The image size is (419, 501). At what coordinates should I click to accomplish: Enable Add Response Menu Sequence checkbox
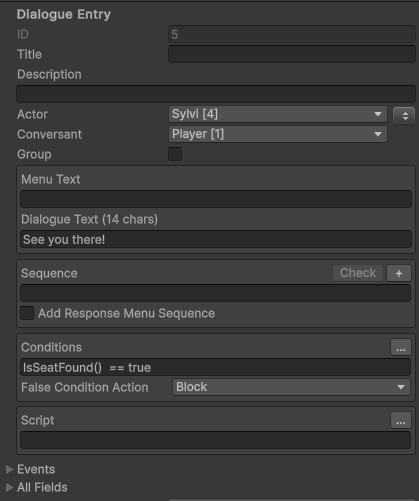pos(27,313)
